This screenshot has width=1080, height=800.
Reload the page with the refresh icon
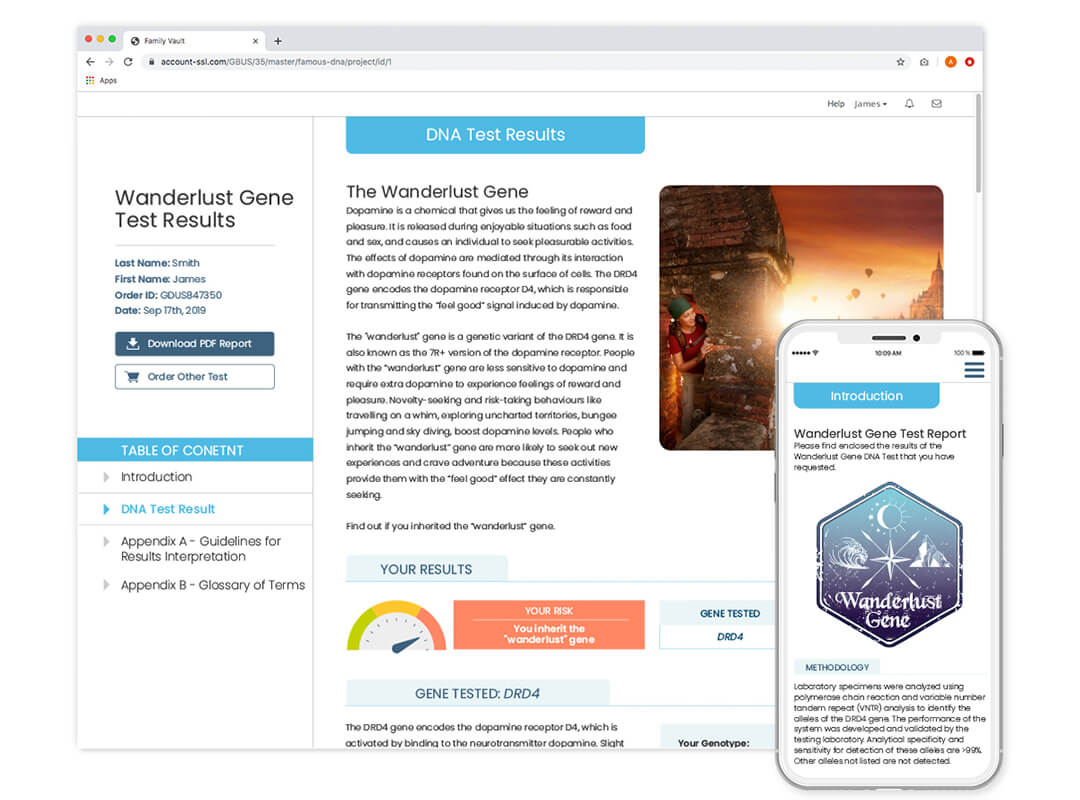tap(128, 61)
